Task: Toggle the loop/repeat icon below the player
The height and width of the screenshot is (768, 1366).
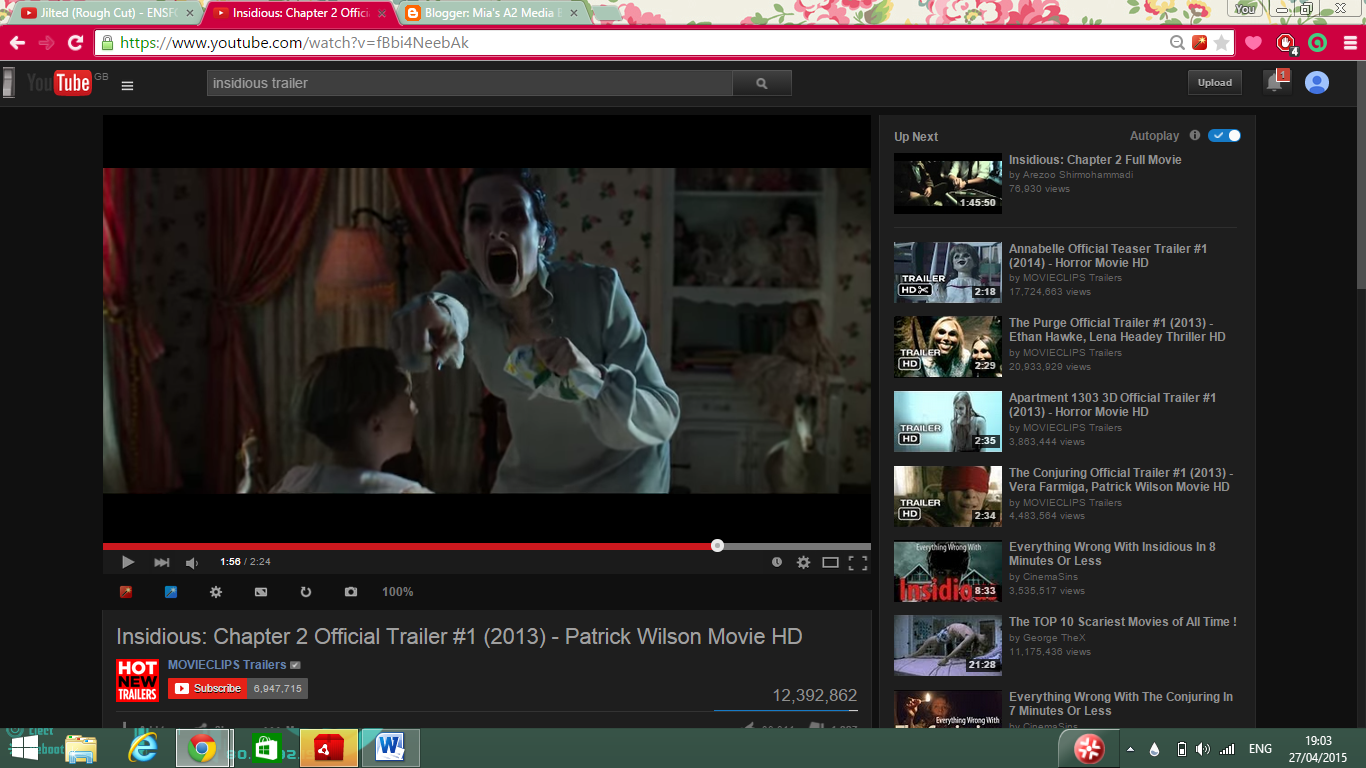Action: [x=306, y=592]
